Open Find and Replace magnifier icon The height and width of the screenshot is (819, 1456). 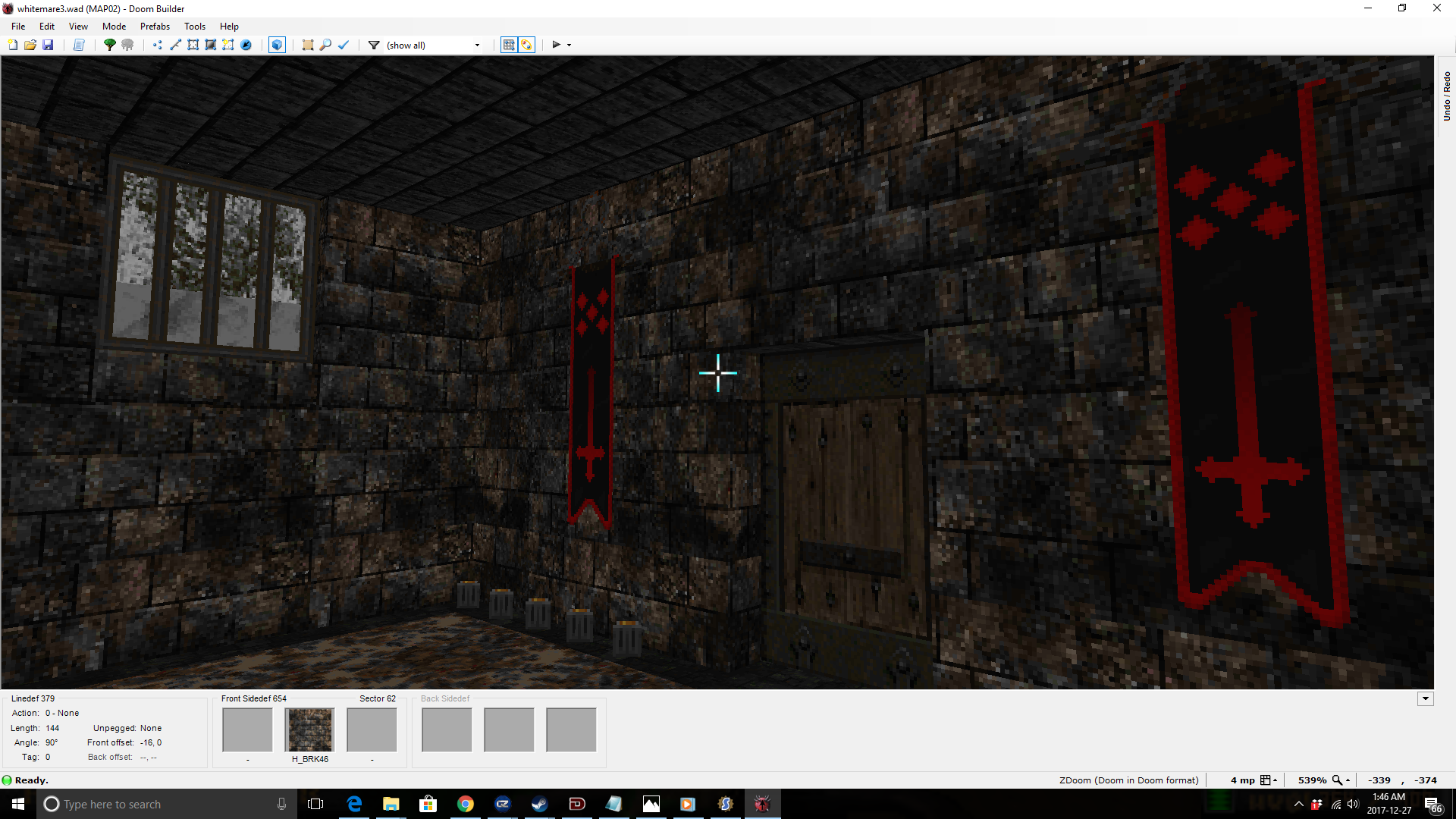point(325,45)
